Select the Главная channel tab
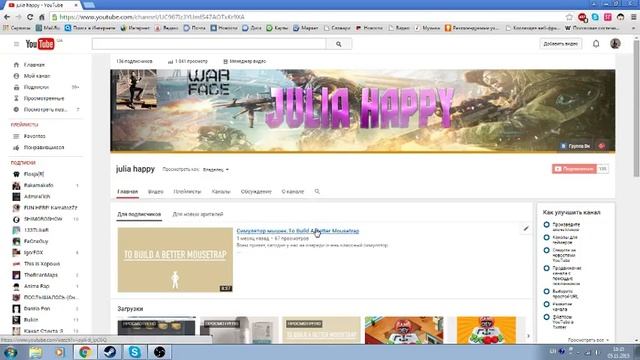This screenshot has width=640, height=360. click(128, 191)
